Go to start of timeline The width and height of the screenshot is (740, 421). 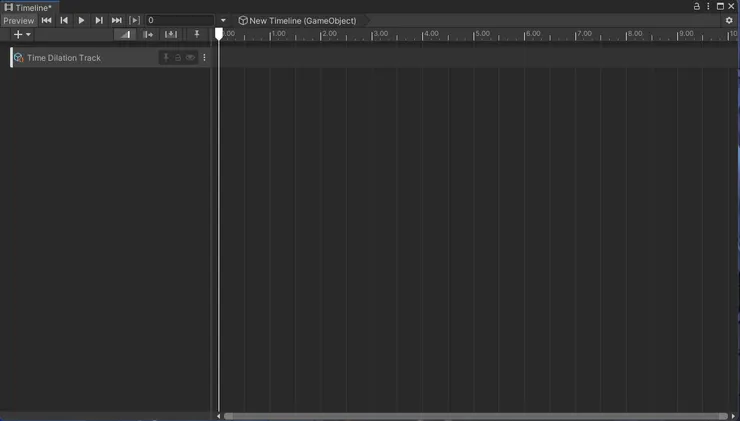tap(46, 20)
